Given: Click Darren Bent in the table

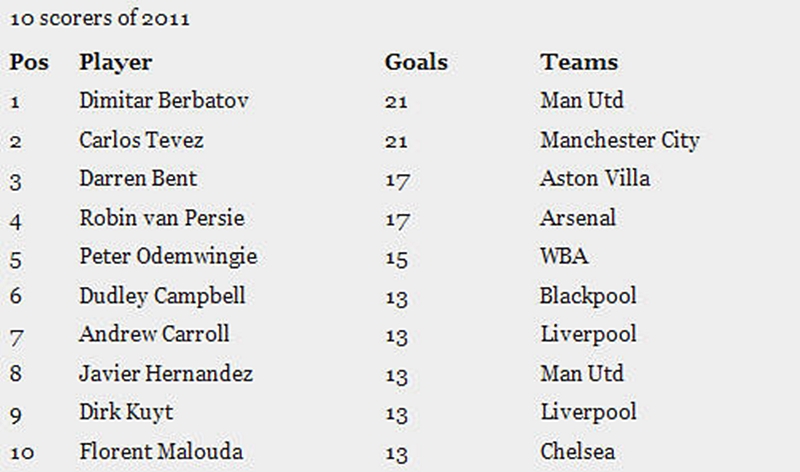Looking at the screenshot, I should [x=138, y=179].
